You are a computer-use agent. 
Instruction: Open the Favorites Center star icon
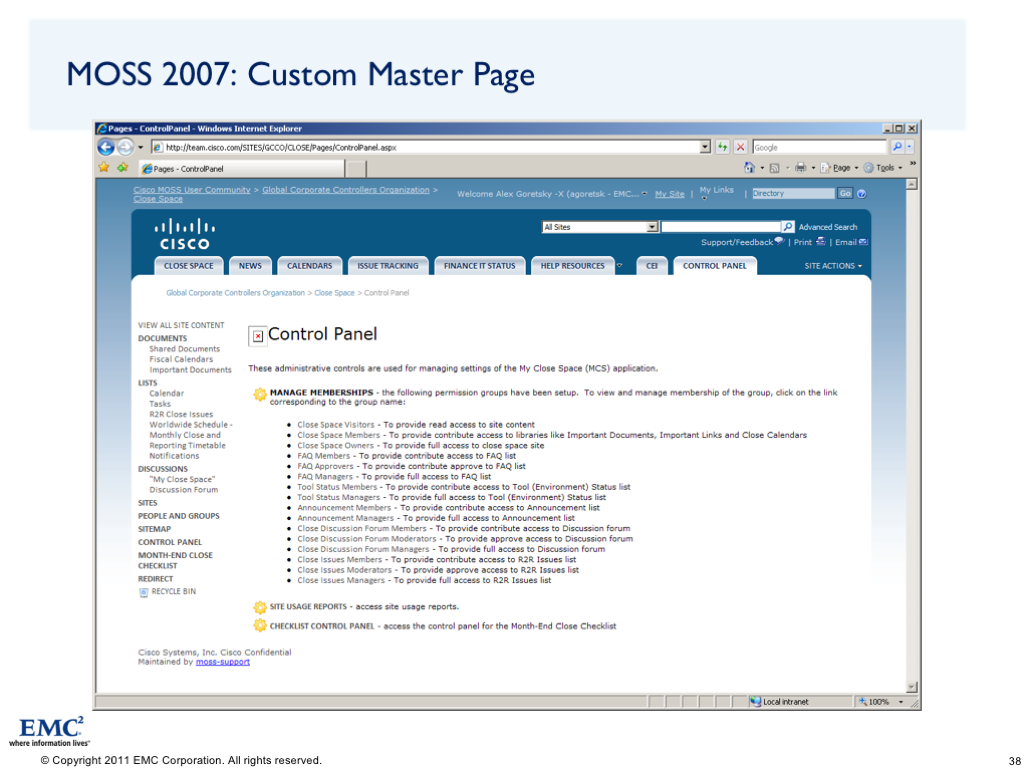tap(104, 168)
